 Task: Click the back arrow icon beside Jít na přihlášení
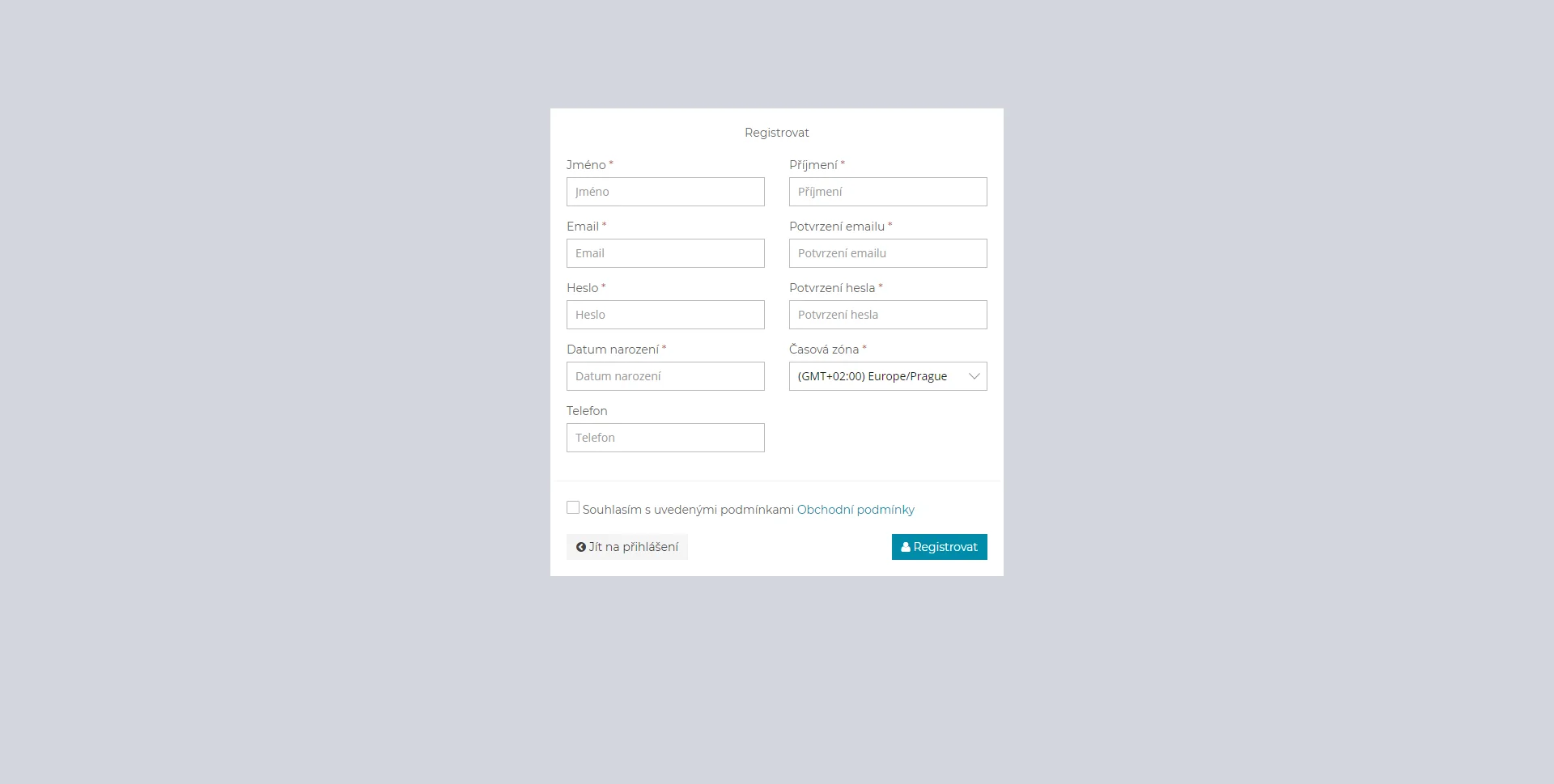(x=580, y=547)
